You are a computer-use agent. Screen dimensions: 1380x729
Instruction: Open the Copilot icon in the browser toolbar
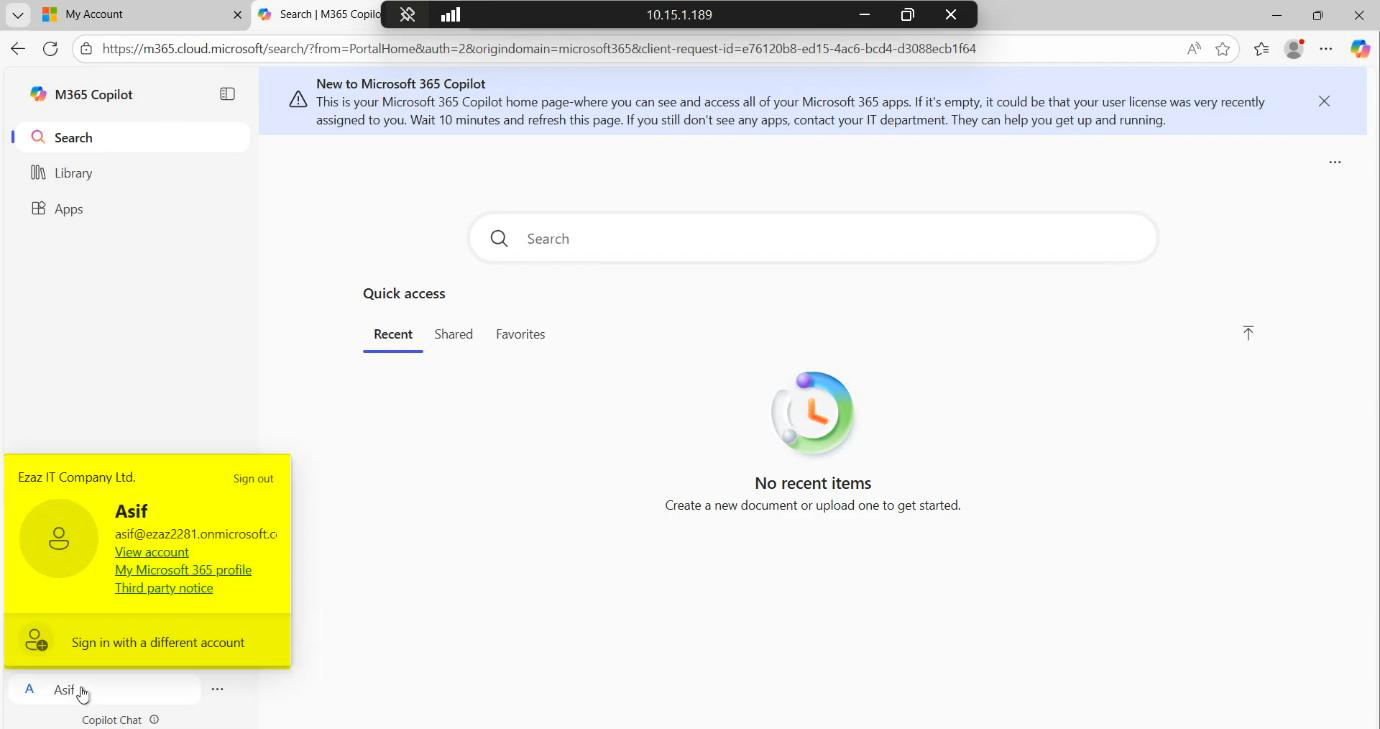pyautogui.click(x=1360, y=48)
